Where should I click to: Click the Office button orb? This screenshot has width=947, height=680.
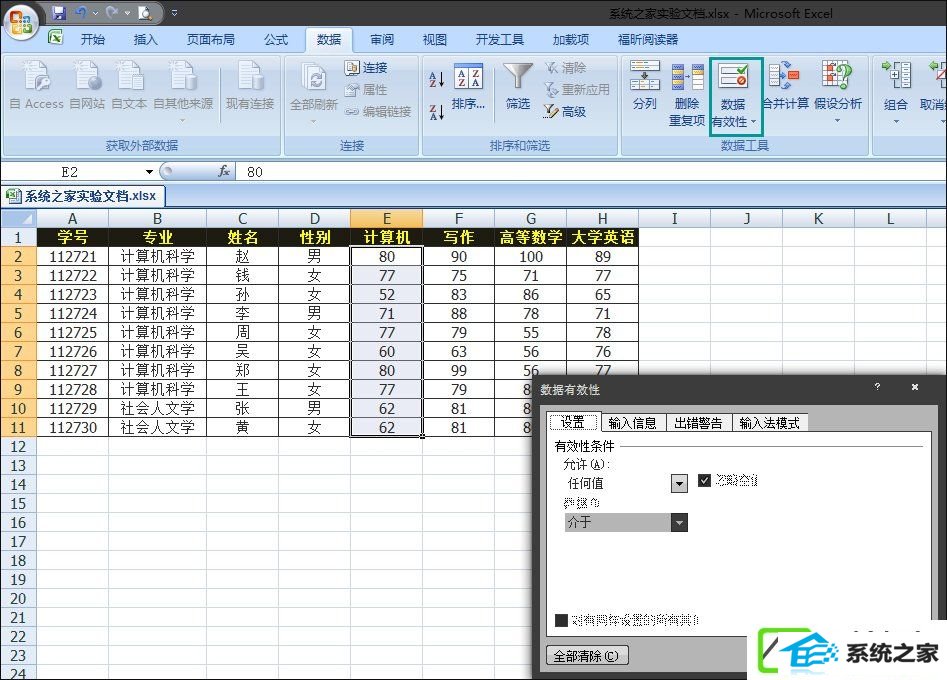[21, 21]
